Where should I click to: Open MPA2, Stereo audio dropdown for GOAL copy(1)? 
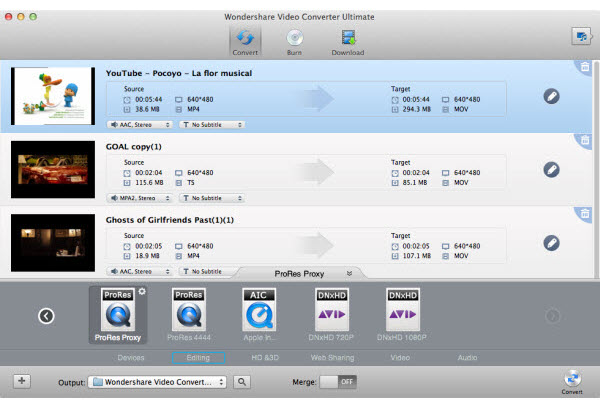140,198
